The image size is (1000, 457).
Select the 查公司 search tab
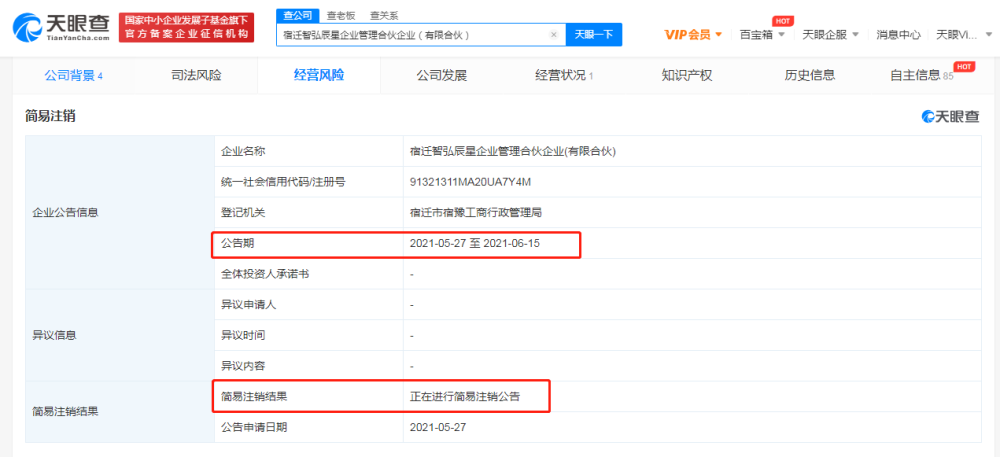(298, 15)
